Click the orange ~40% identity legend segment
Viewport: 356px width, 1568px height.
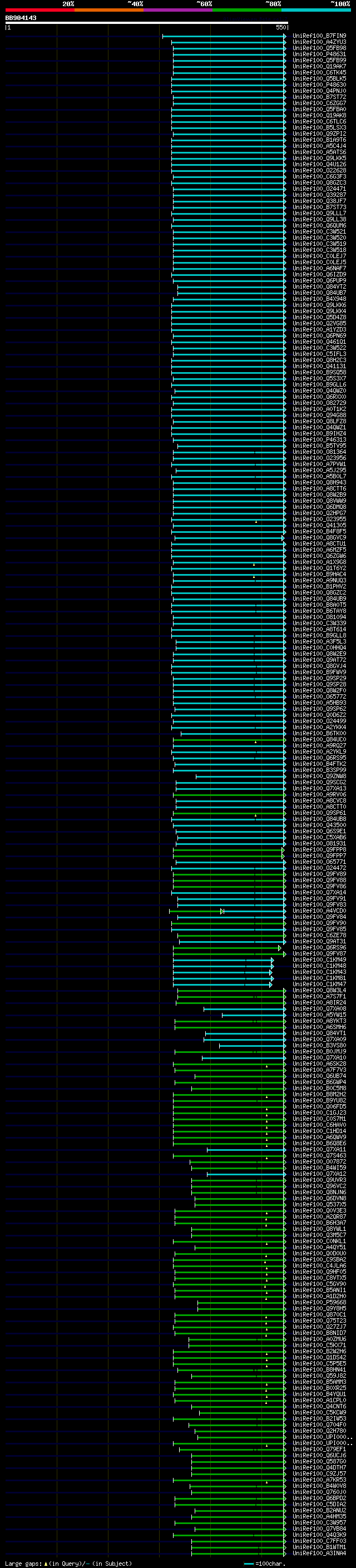(x=109, y=10)
